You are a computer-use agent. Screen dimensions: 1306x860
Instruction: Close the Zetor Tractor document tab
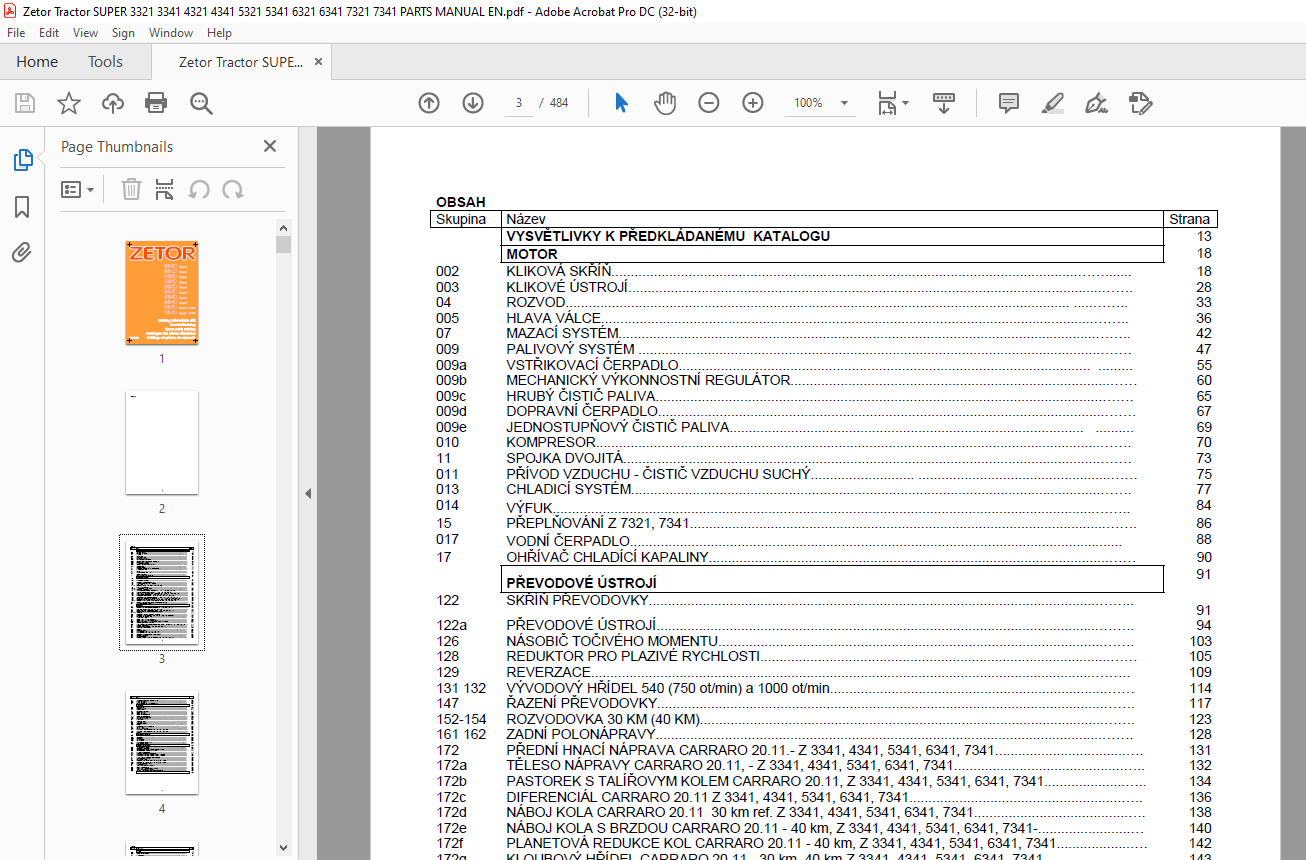[x=318, y=62]
